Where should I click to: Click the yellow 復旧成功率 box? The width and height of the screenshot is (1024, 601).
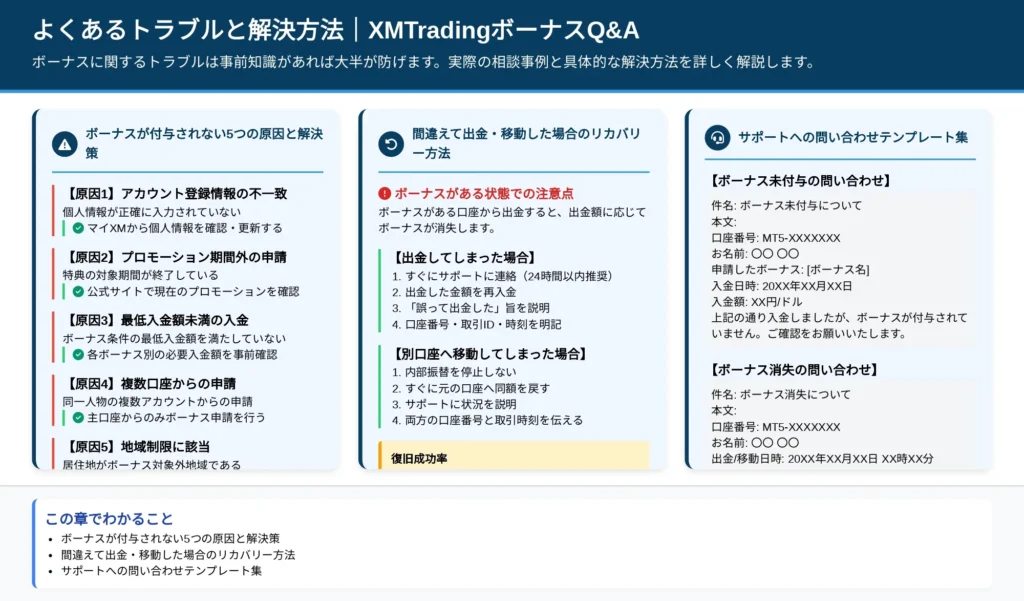coord(514,456)
